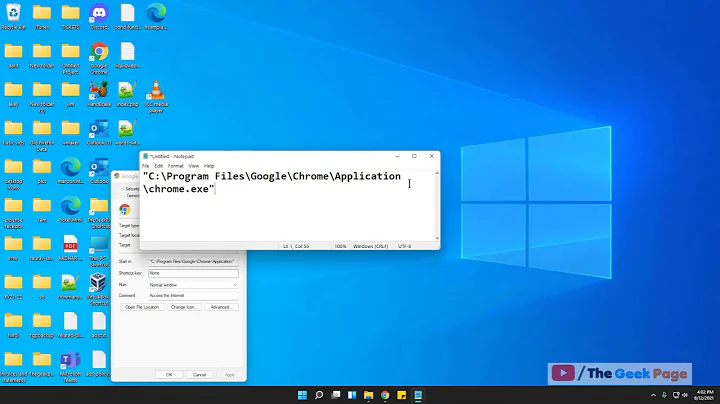Click OK in Properties dialog
Screen dimensions: 720x404
coord(169,375)
